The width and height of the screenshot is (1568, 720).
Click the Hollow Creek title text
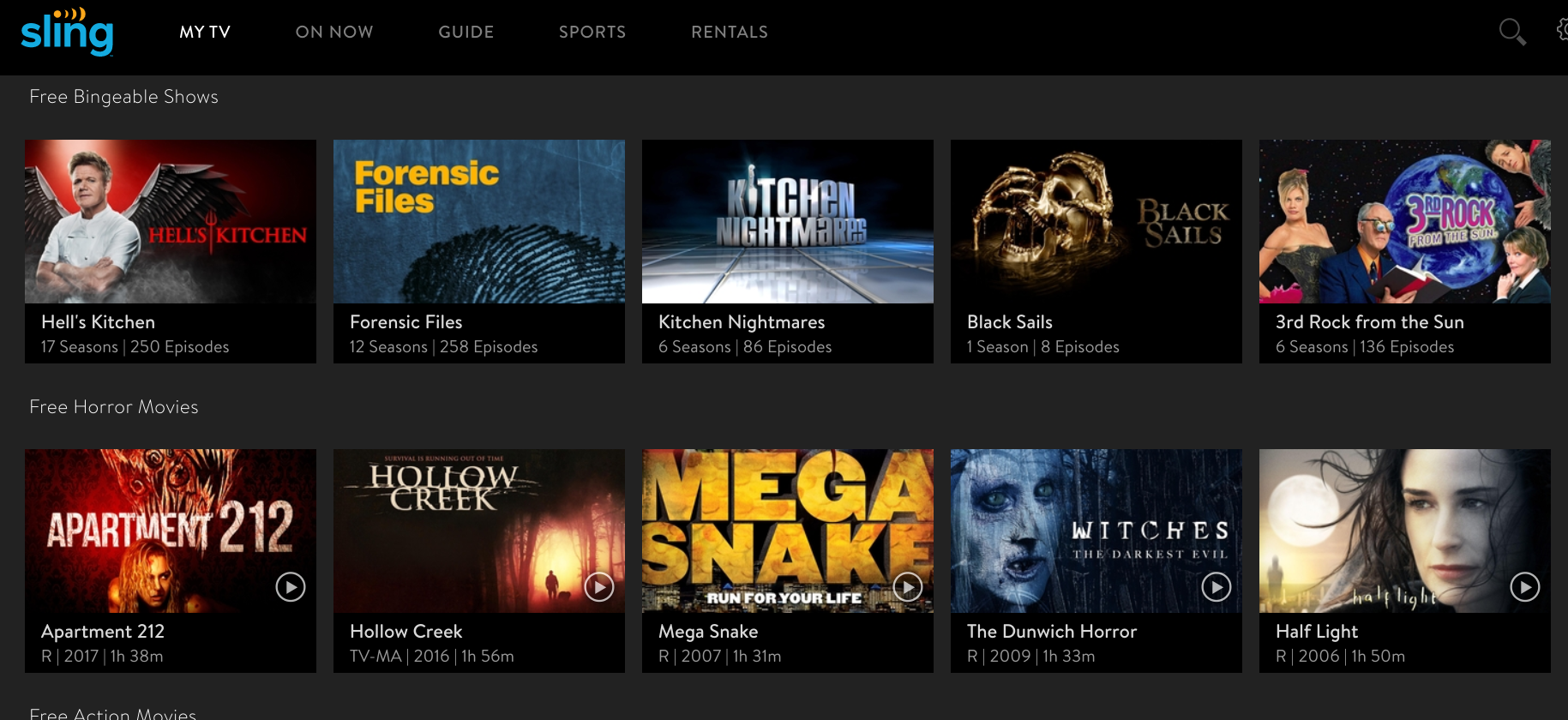[x=406, y=632]
